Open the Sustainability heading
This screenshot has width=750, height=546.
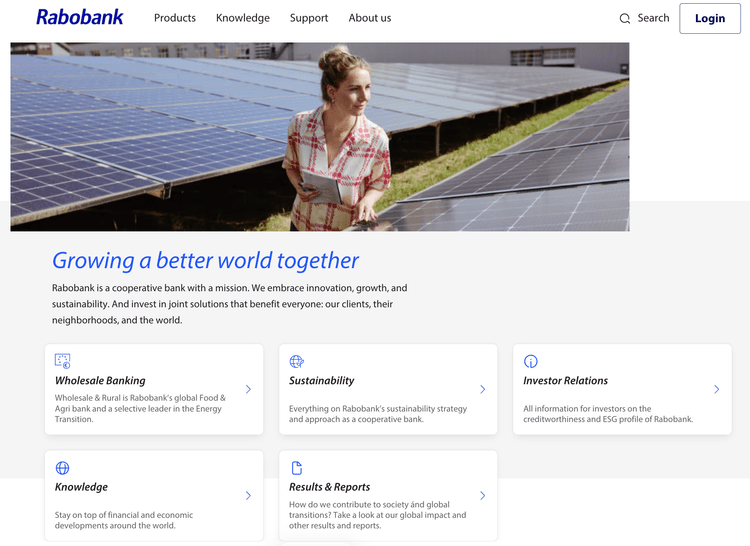pyautogui.click(x=321, y=381)
